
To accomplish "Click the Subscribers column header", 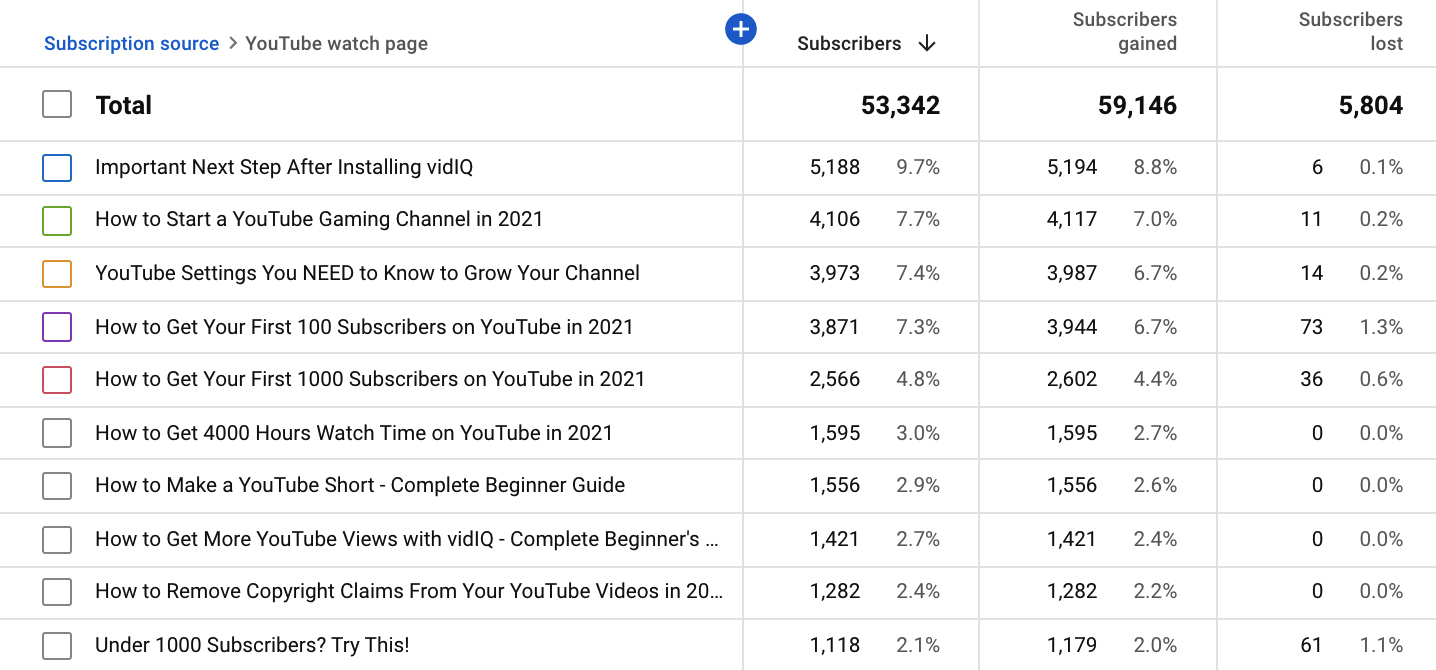I will [850, 43].
